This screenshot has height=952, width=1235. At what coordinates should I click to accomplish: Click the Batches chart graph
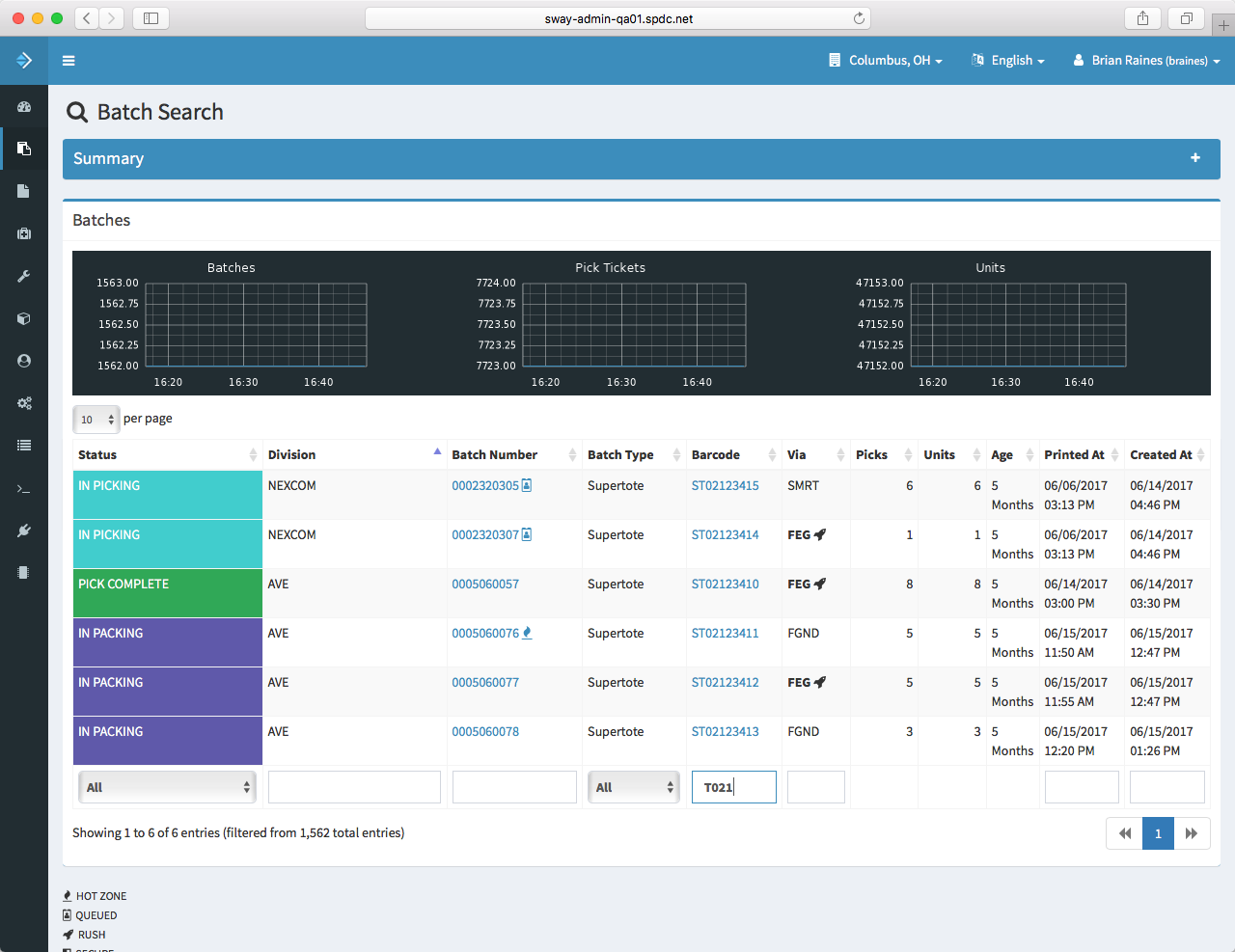pos(256,325)
